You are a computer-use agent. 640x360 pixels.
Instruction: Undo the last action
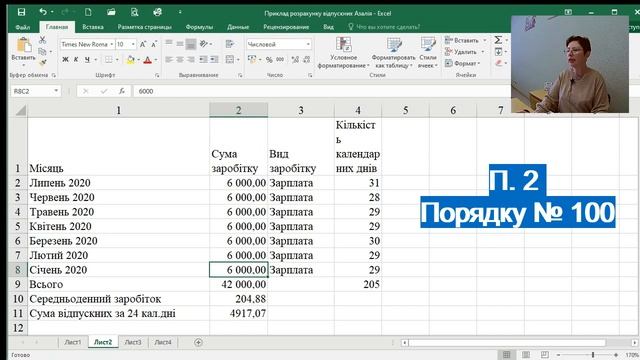coord(43,12)
